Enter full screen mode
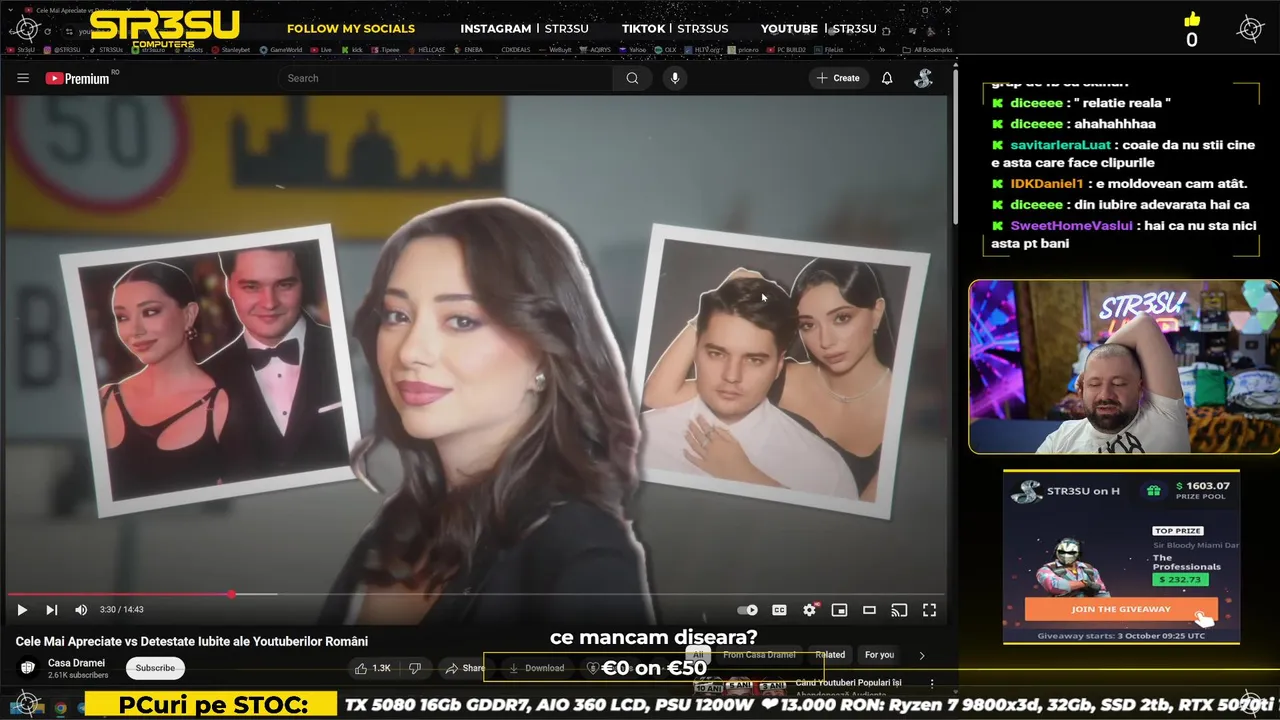1280x720 pixels. [x=929, y=610]
